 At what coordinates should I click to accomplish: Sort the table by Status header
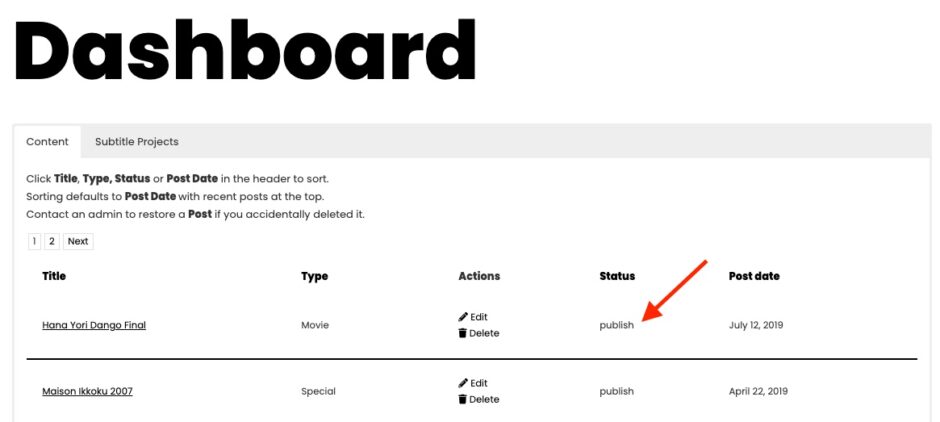coord(617,276)
